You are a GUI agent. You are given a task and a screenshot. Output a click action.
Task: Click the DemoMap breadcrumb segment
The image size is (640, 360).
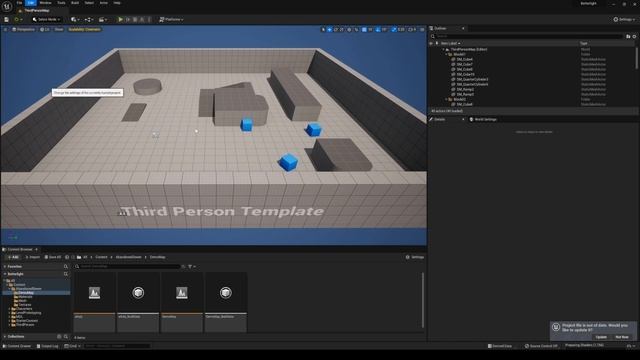click(x=158, y=257)
